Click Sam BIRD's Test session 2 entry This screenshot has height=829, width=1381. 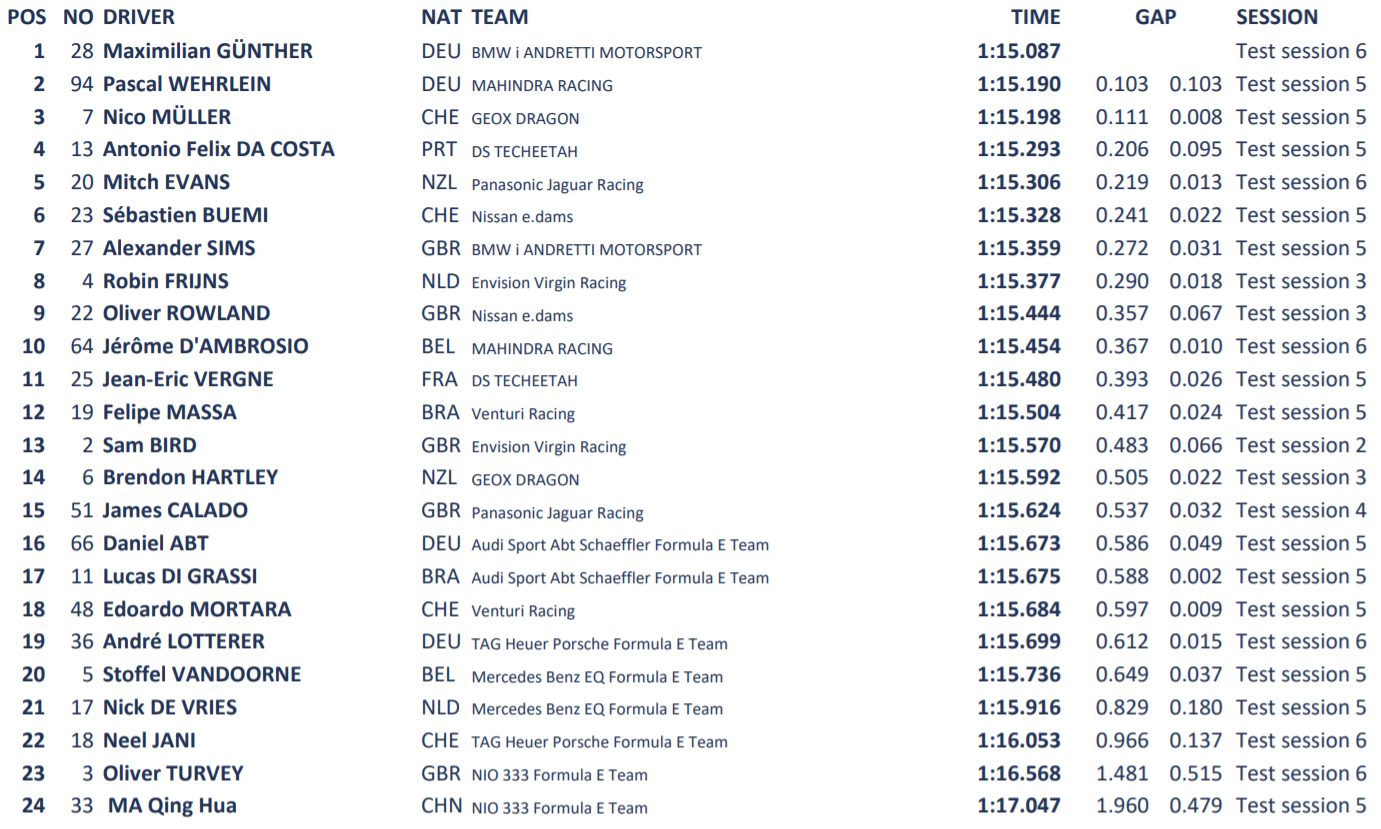click(1300, 446)
